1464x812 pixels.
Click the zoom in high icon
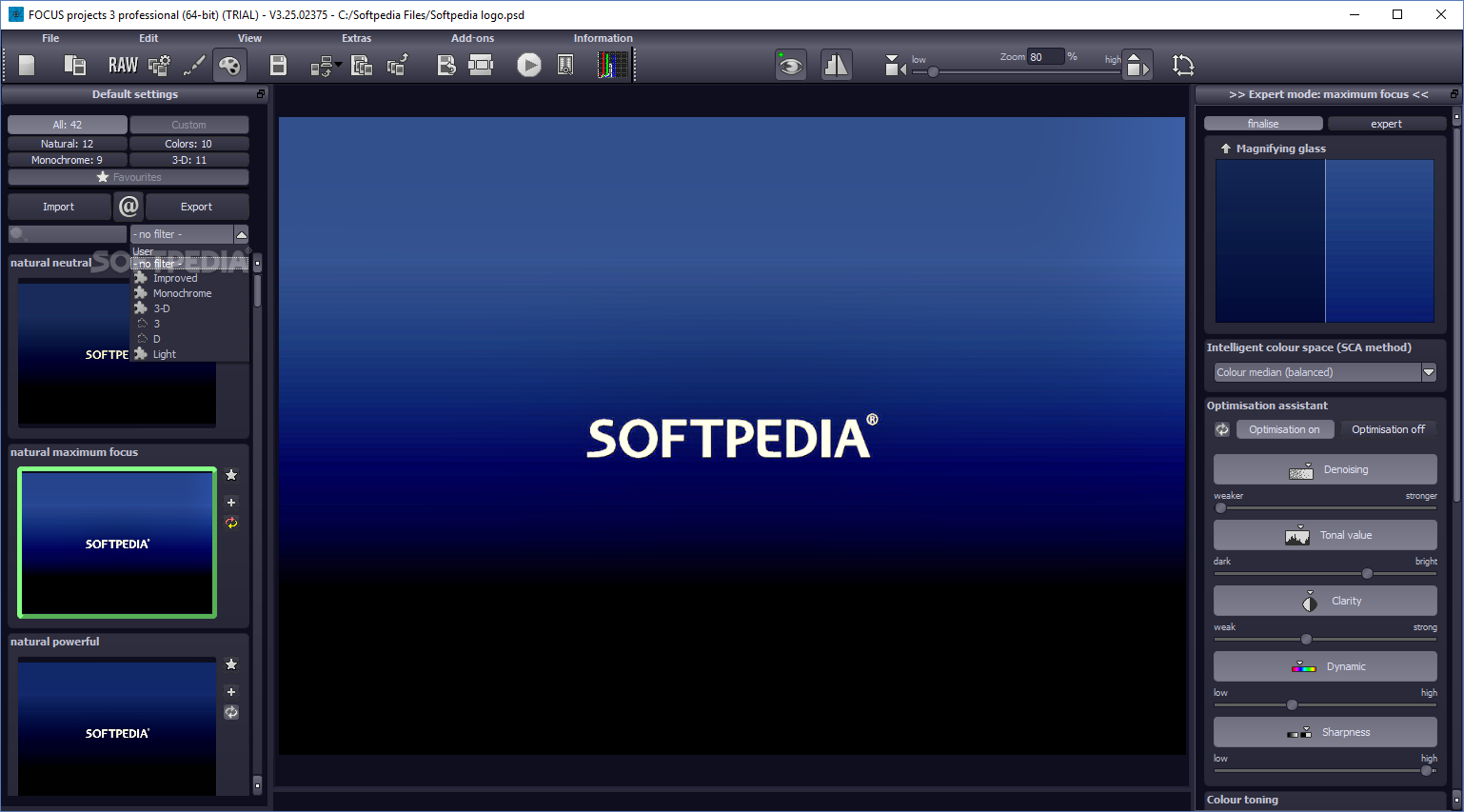pyautogui.click(x=1137, y=65)
